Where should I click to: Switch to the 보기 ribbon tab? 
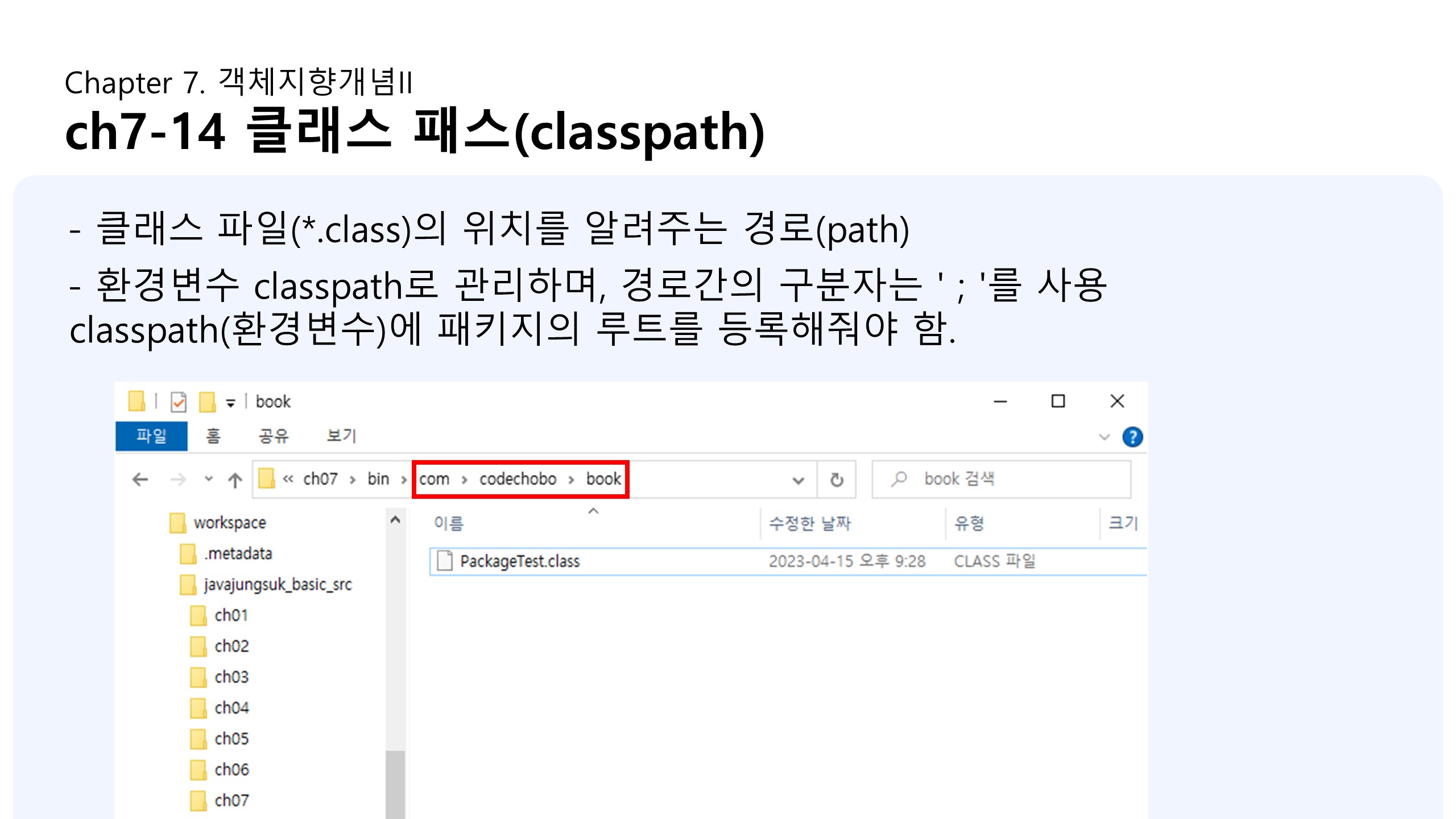coord(341,436)
